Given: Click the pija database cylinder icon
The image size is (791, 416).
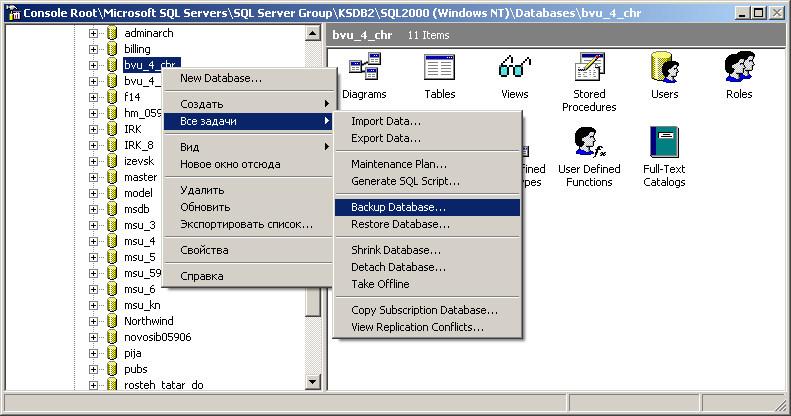Looking at the screenshot, I should point(112,353).
